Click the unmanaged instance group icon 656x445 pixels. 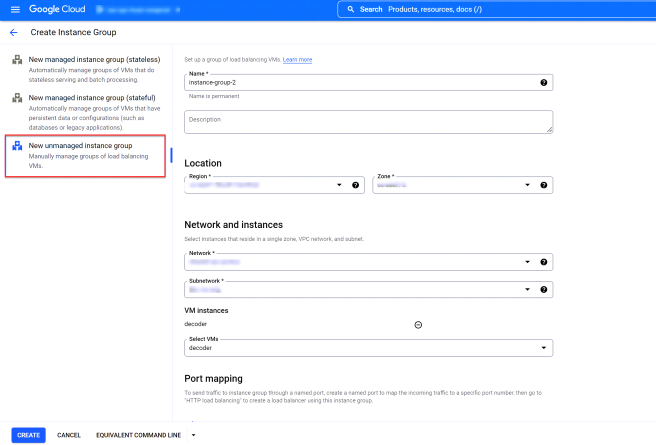(x=17, y=146)
